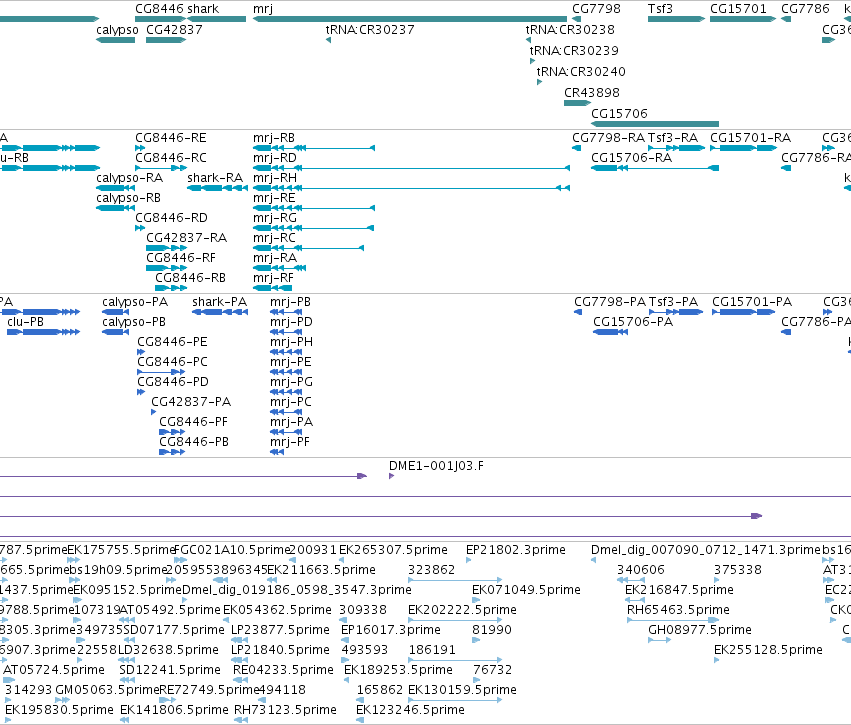
Task: Open cDNA feature 323862
Action: point(455,580)
